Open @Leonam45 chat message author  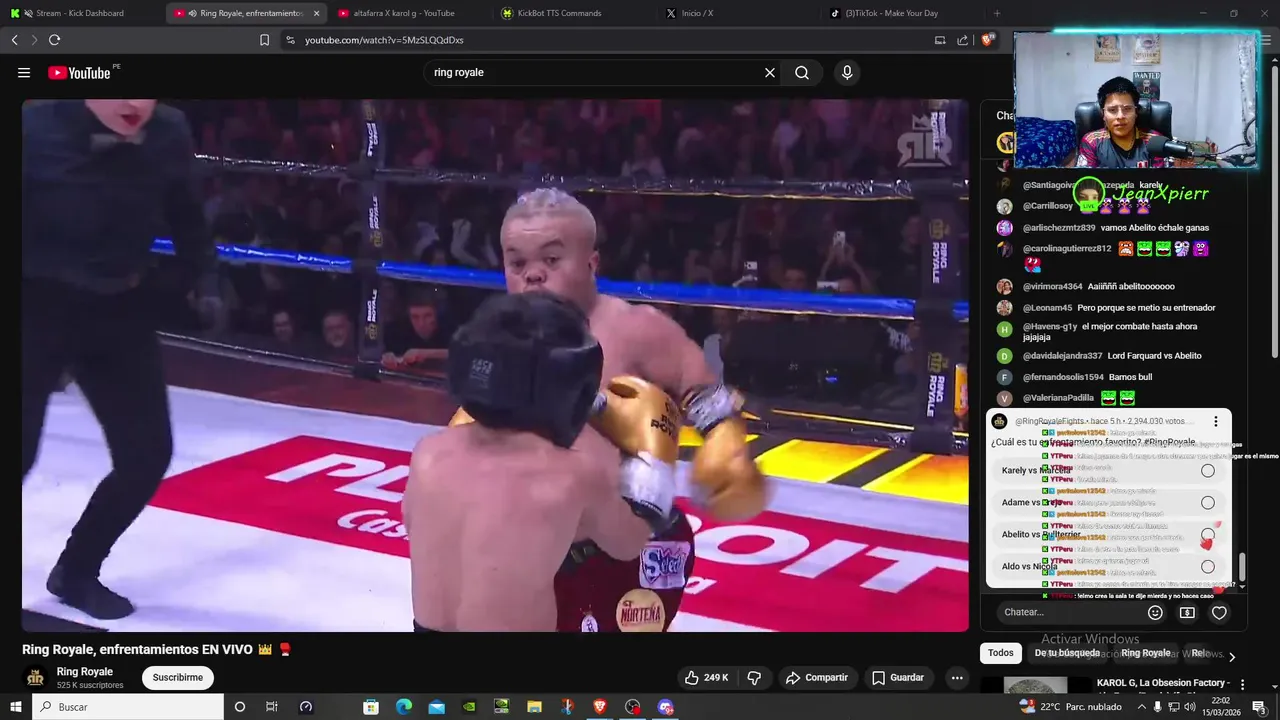pyautogui.click(x=1047, y=308)
